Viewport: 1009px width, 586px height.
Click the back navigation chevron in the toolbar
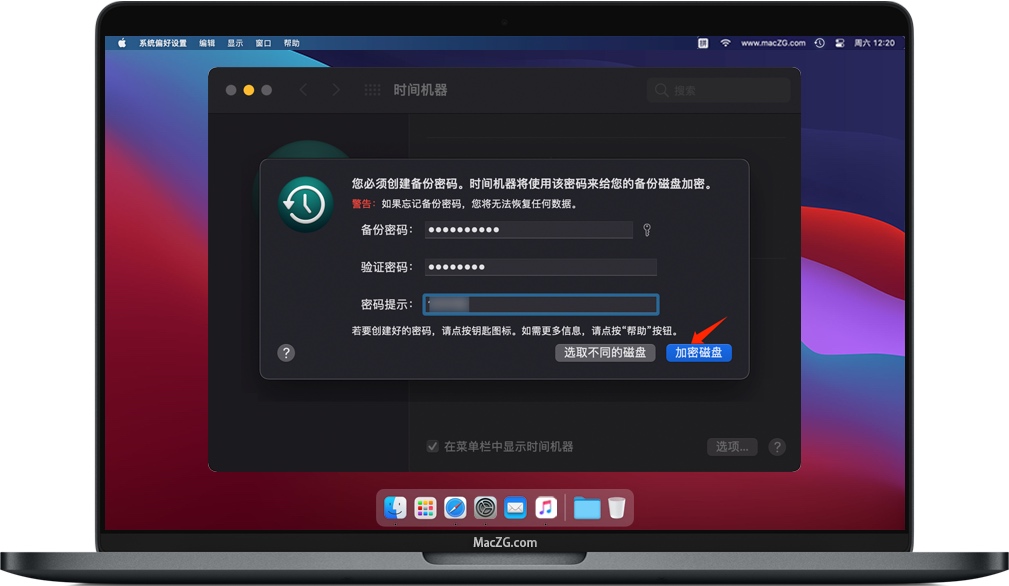coord(303,89)
